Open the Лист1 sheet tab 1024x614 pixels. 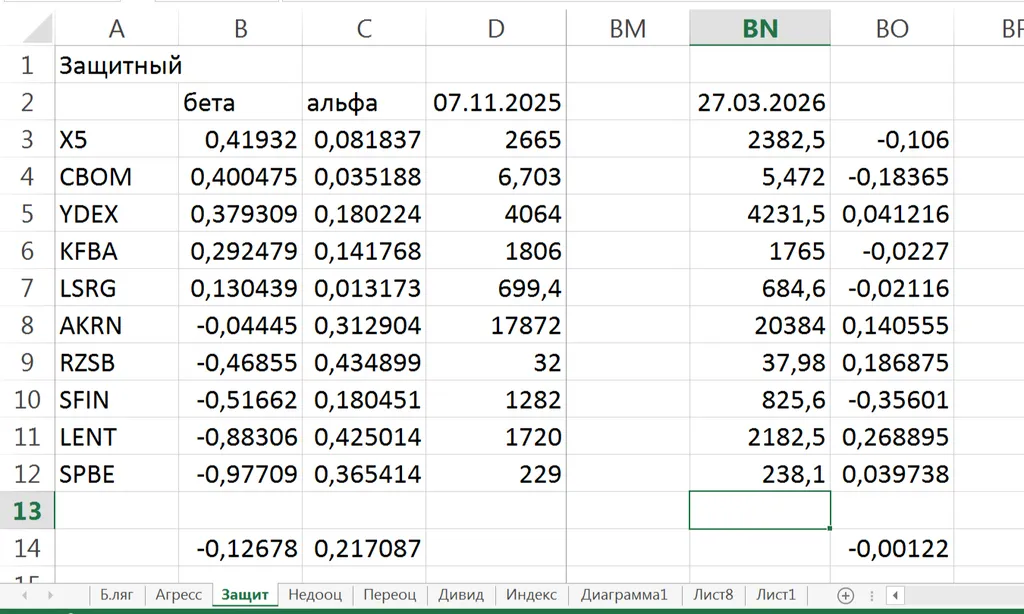pos(776,595)
